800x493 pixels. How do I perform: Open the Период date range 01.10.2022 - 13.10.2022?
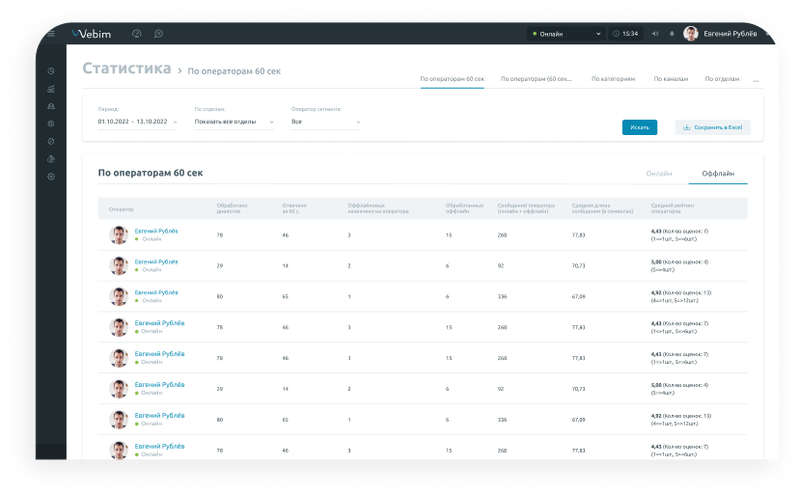tap(137, 122)
